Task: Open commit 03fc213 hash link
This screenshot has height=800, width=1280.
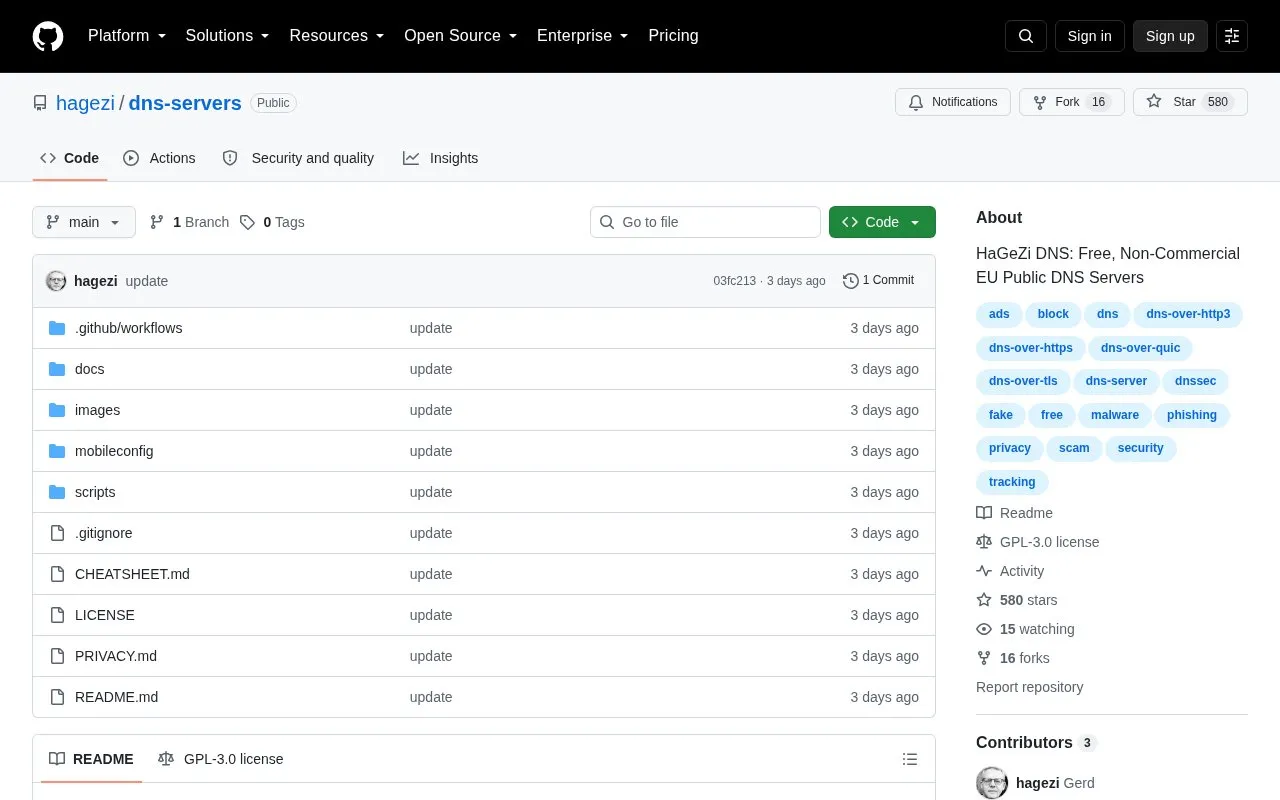Action: 735,281
